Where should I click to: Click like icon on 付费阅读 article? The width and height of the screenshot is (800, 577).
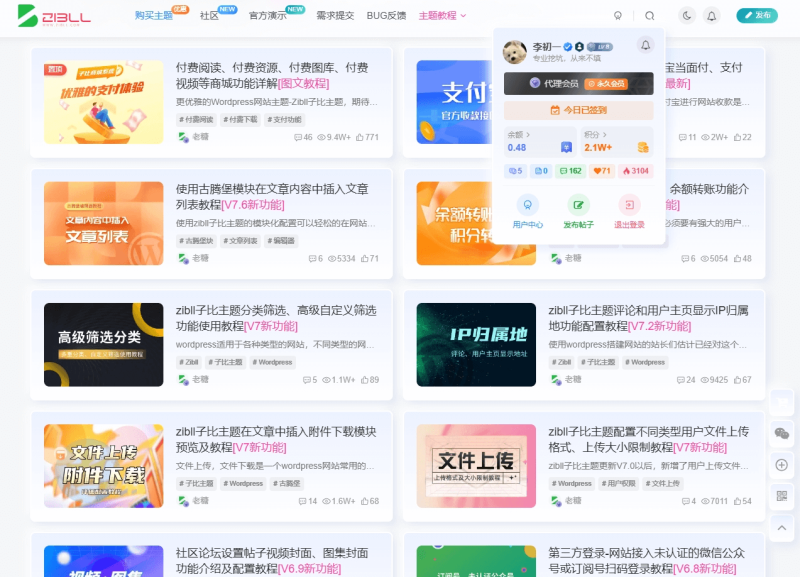pyautogui.click(x=360, y=137)
